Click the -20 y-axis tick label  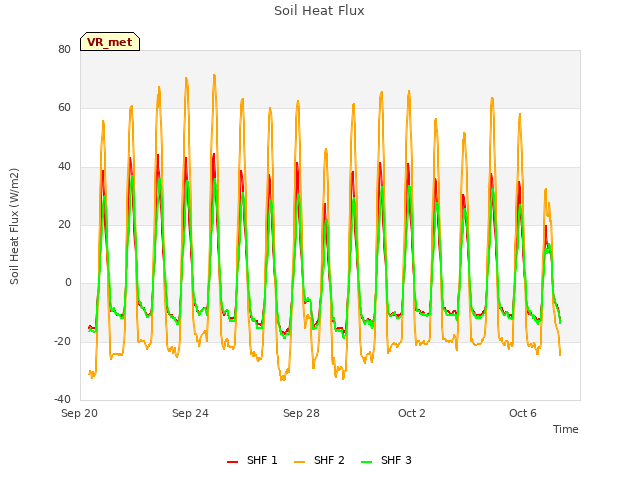62,341
